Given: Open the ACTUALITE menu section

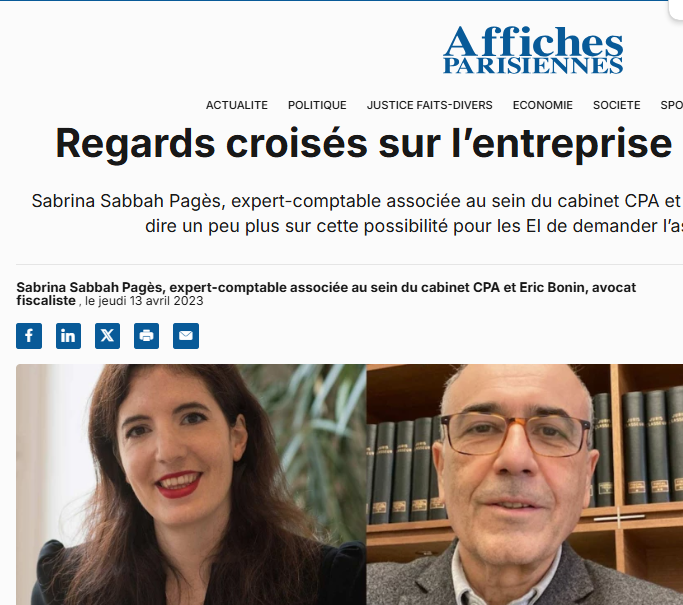Looking at the screenshot, I should point(237,105).
